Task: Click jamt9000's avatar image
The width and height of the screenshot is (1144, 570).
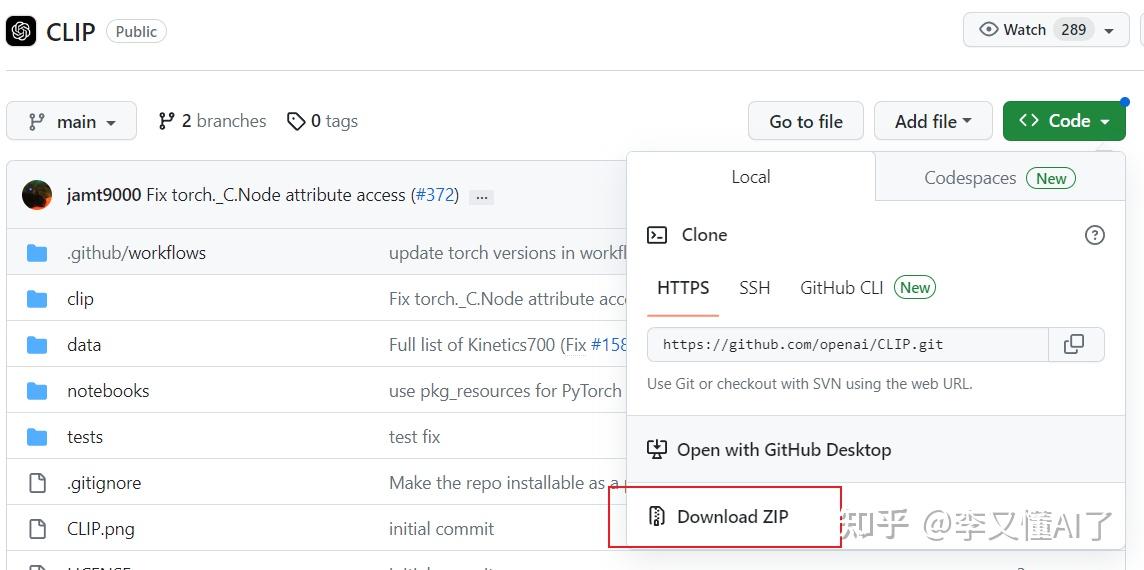Action: click(37, 195)
